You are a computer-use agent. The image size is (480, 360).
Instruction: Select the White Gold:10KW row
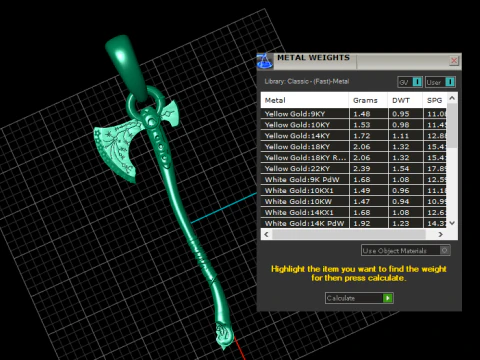(x=353, y=202)
